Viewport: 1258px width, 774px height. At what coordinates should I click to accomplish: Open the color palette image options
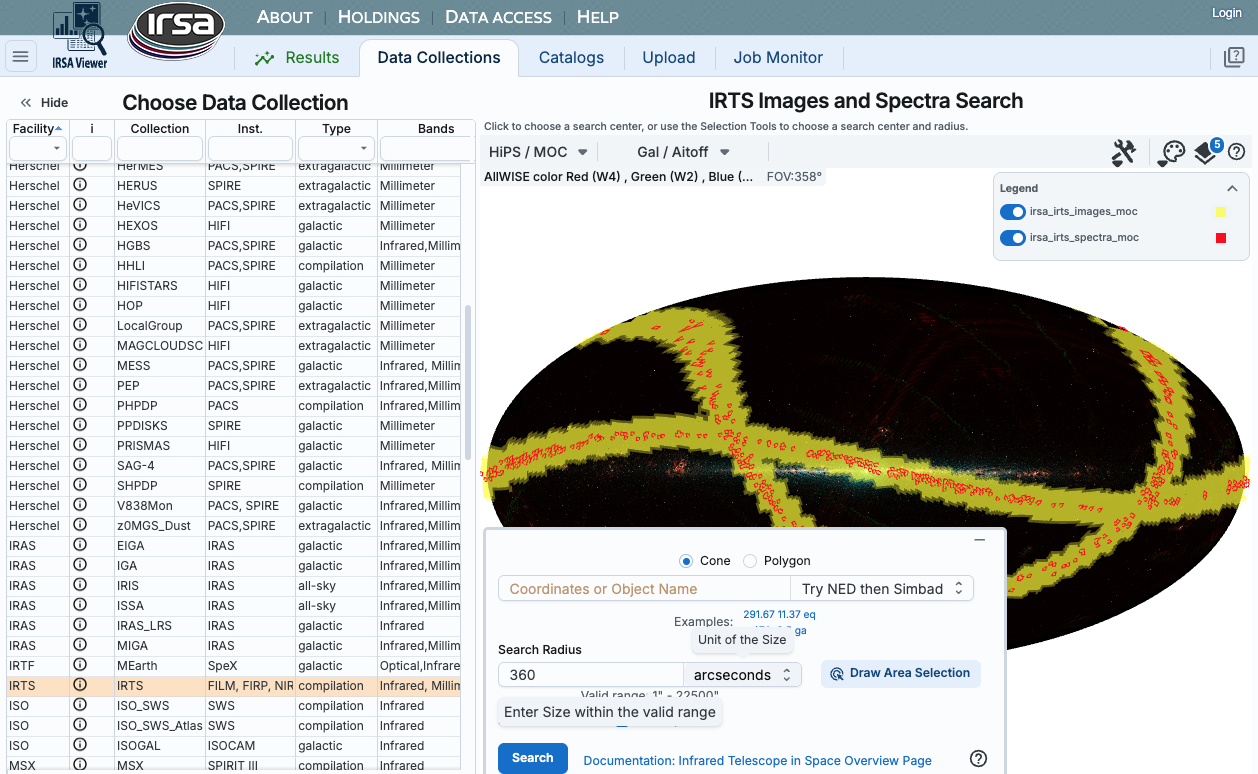1171,152
